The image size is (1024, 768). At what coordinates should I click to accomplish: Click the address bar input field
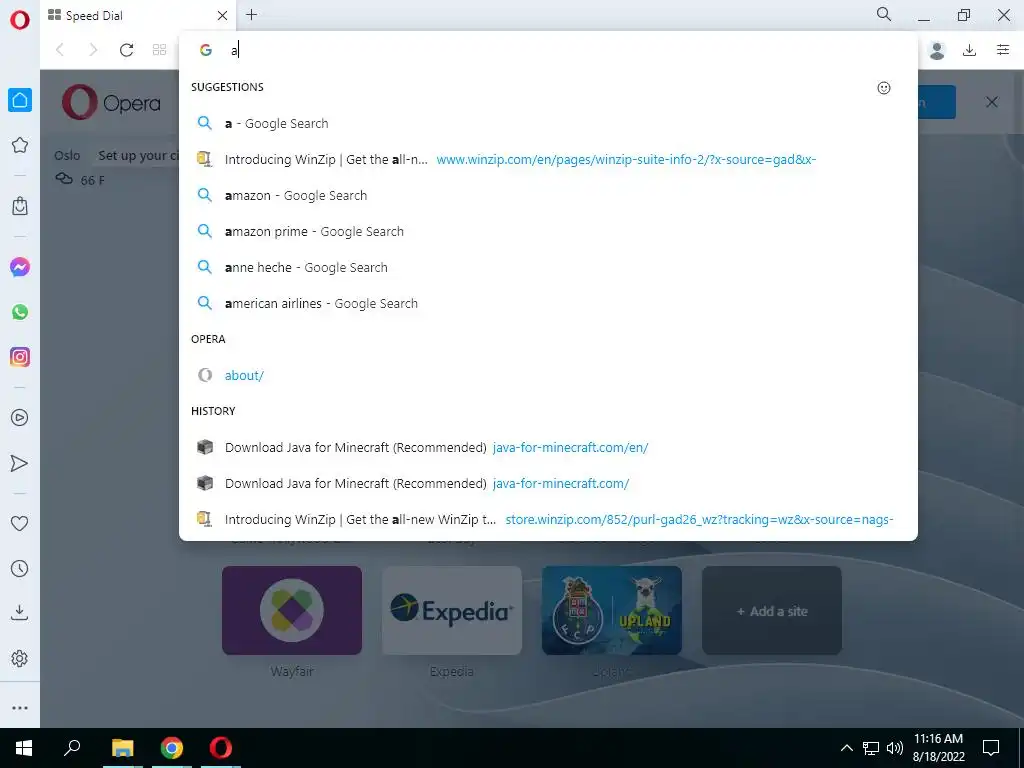[549, 50]
